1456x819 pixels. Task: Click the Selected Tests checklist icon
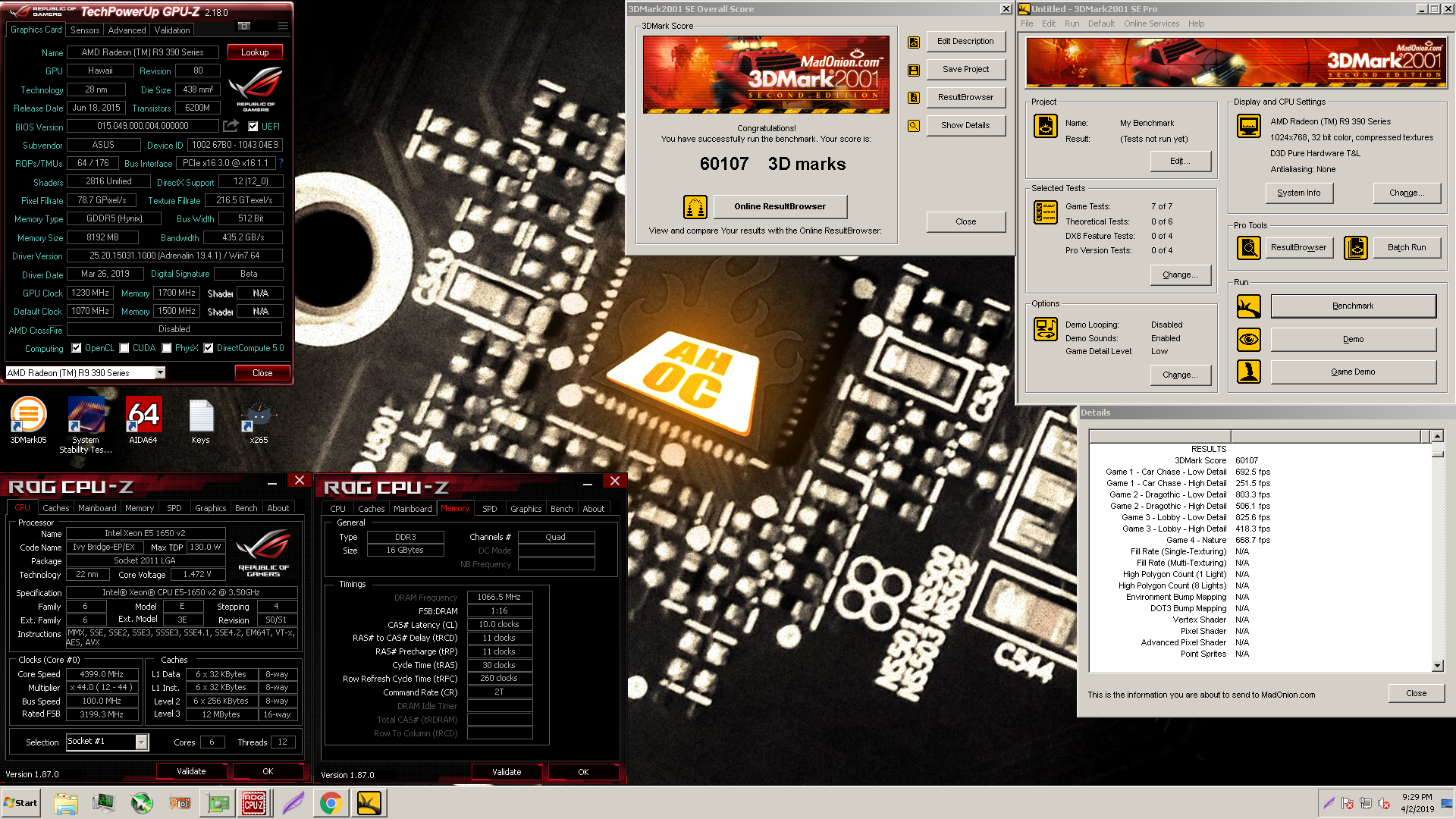1046,212
